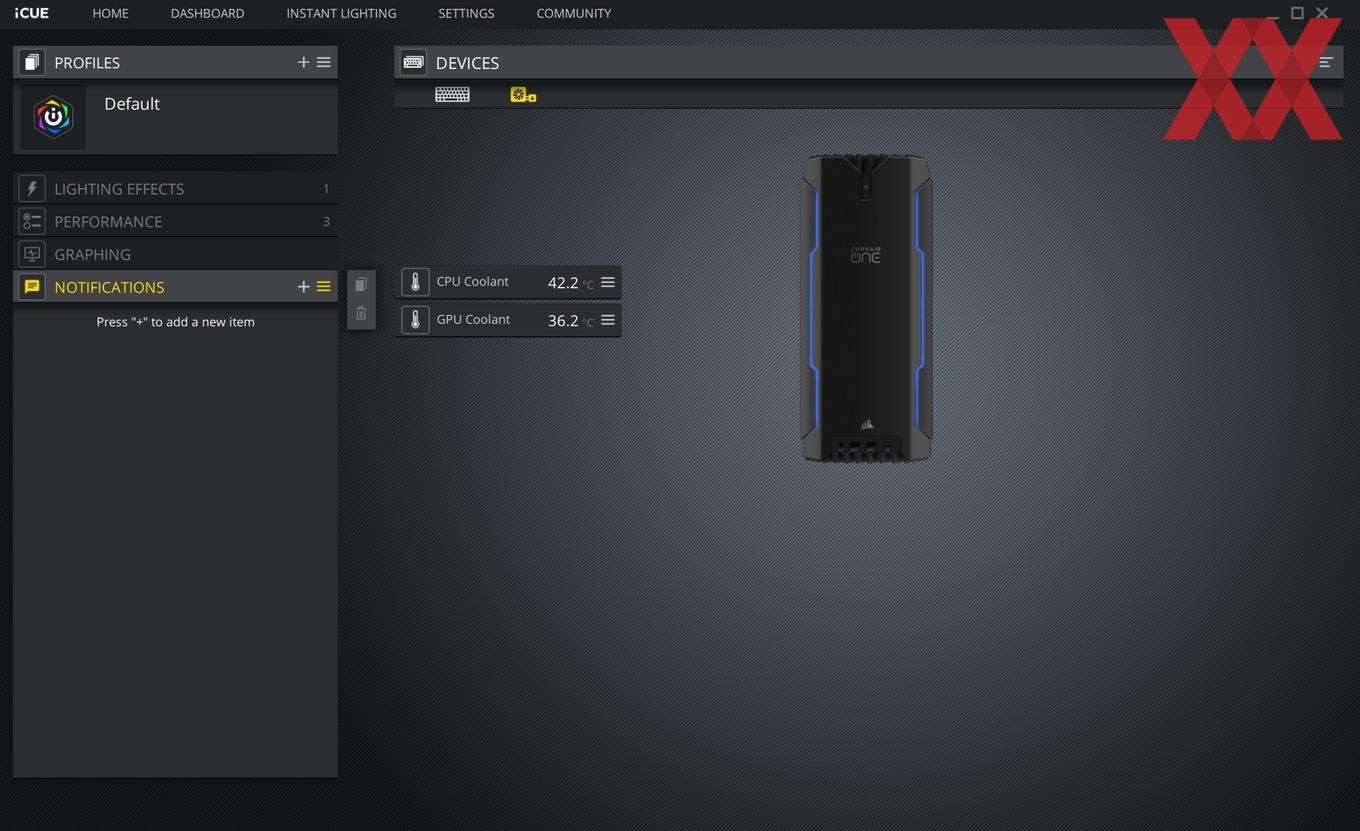The height and width of the screenshot is (831, 1360).
Task: Click the lighting effects count 1
Action: pyautogui.click(x=326, y=189)
